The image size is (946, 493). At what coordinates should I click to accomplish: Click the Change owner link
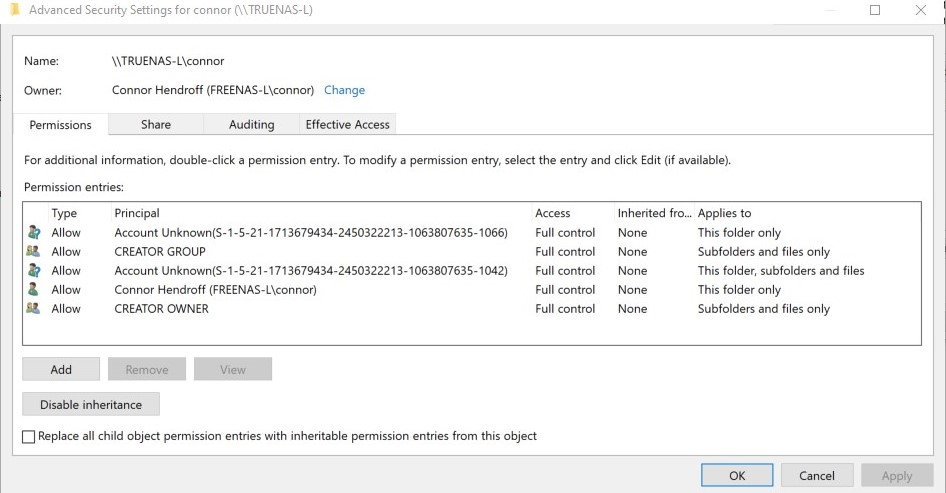click(x=344, y=90)
